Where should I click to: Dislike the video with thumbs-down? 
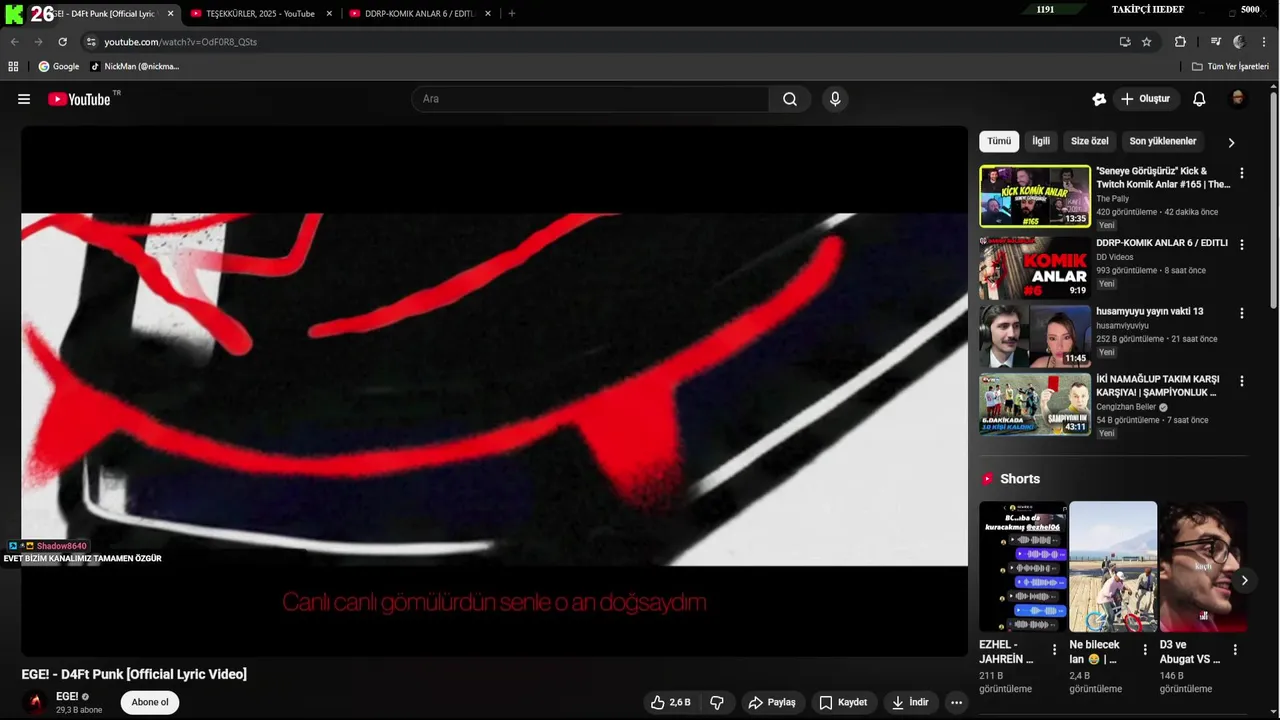coord(717,702)
